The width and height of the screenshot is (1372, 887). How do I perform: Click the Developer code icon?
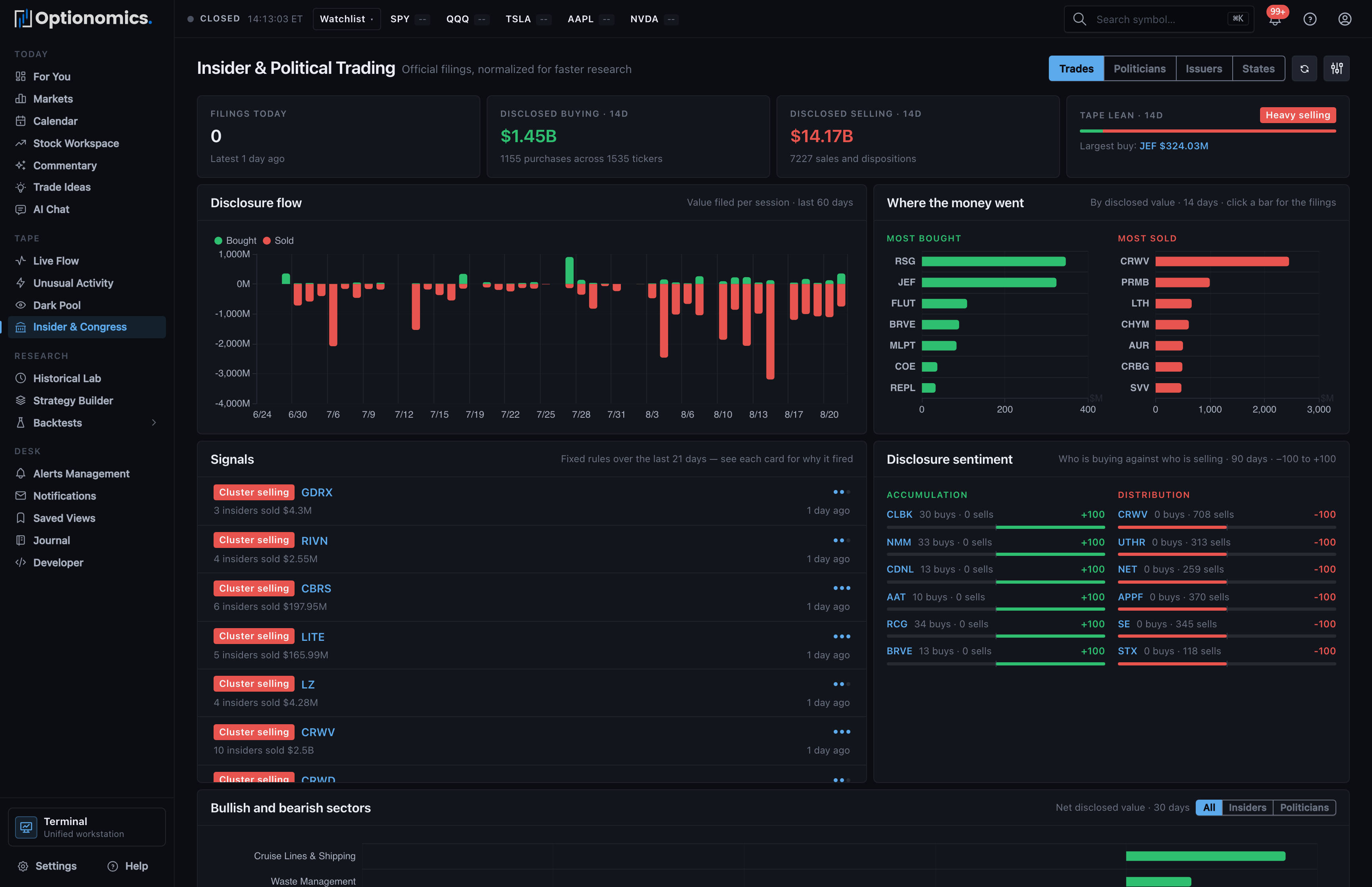point(21,563)
